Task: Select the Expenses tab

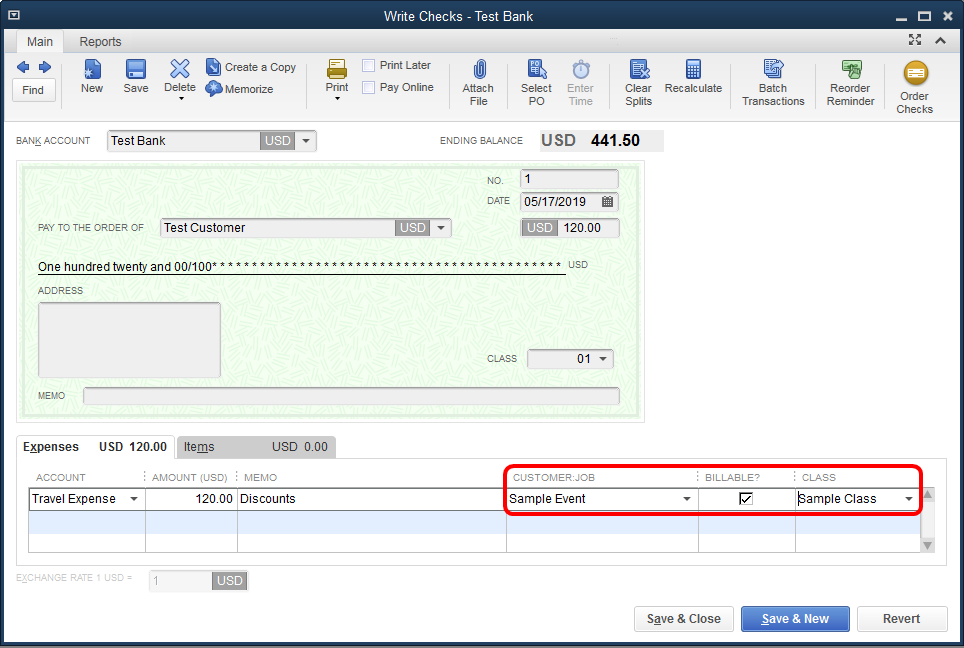Action: pos(95,446)
